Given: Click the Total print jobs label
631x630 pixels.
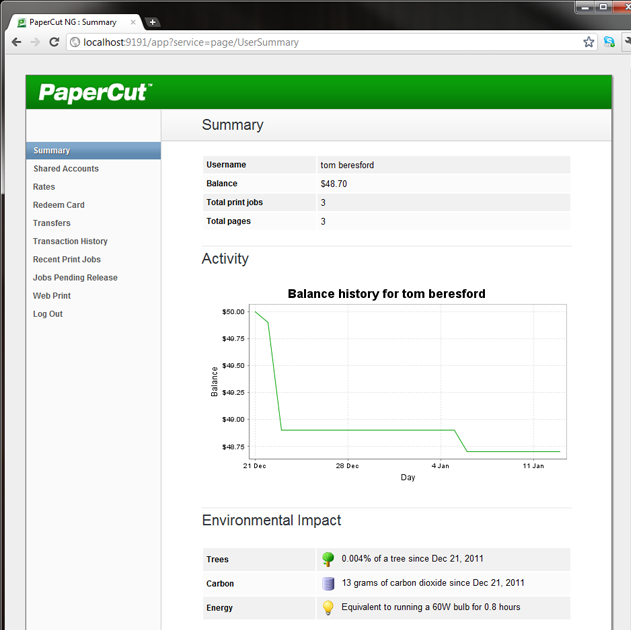Looking at the screenshot, I should [235, 202].
